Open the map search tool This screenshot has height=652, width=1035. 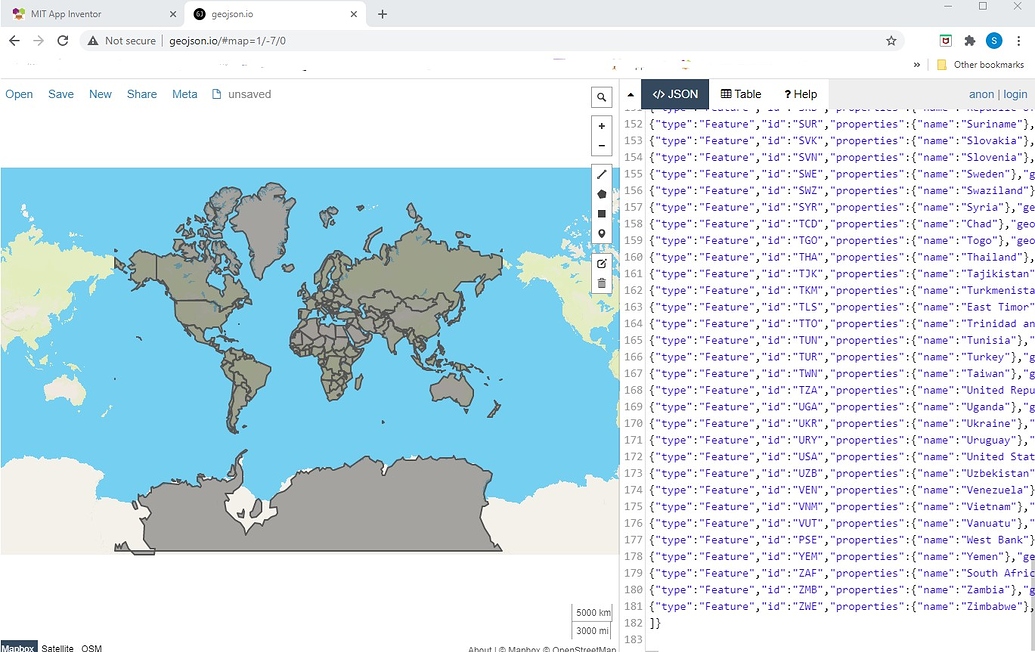point(601,97)
